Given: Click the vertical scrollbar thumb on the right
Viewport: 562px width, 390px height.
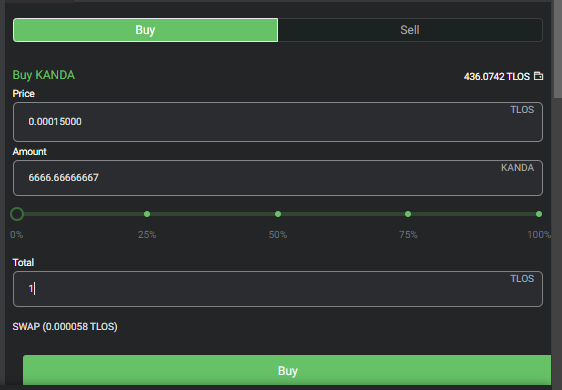Looking at the screenshot, I should click(x=558, y=50).
